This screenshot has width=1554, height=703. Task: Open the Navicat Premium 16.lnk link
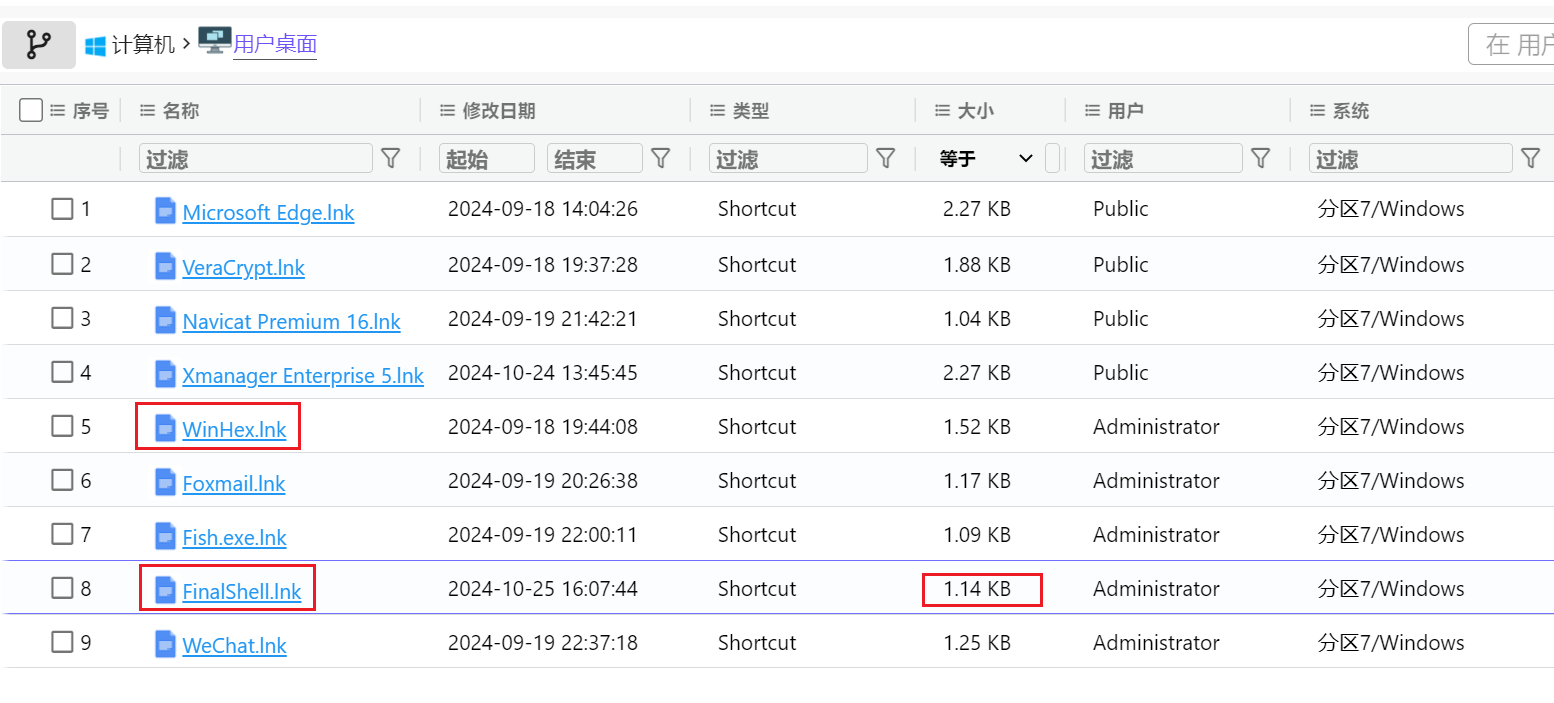[x=291, y=321]
